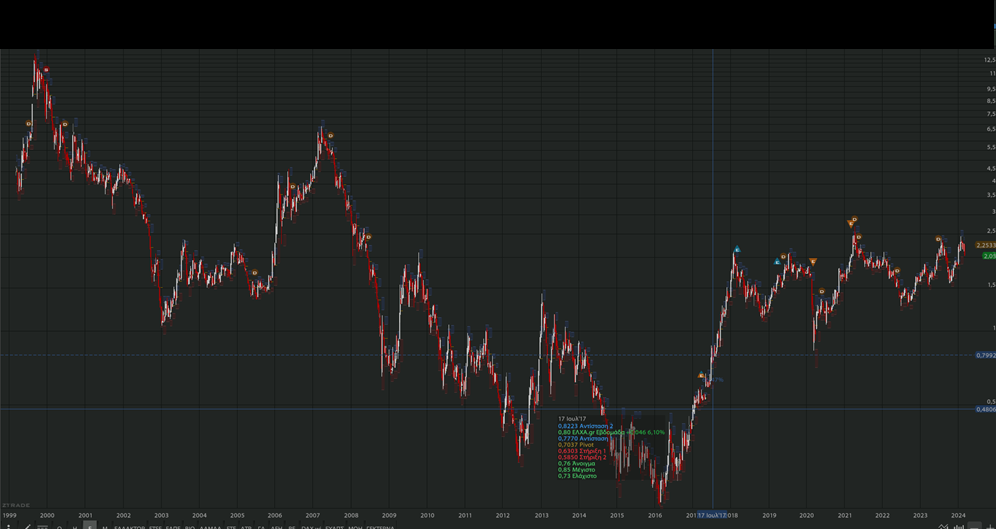The height and width of the screenshot is (529, 996).
Task: Click the orange down-triangle marker in early 2020
Action: click(x=813, y=262)
